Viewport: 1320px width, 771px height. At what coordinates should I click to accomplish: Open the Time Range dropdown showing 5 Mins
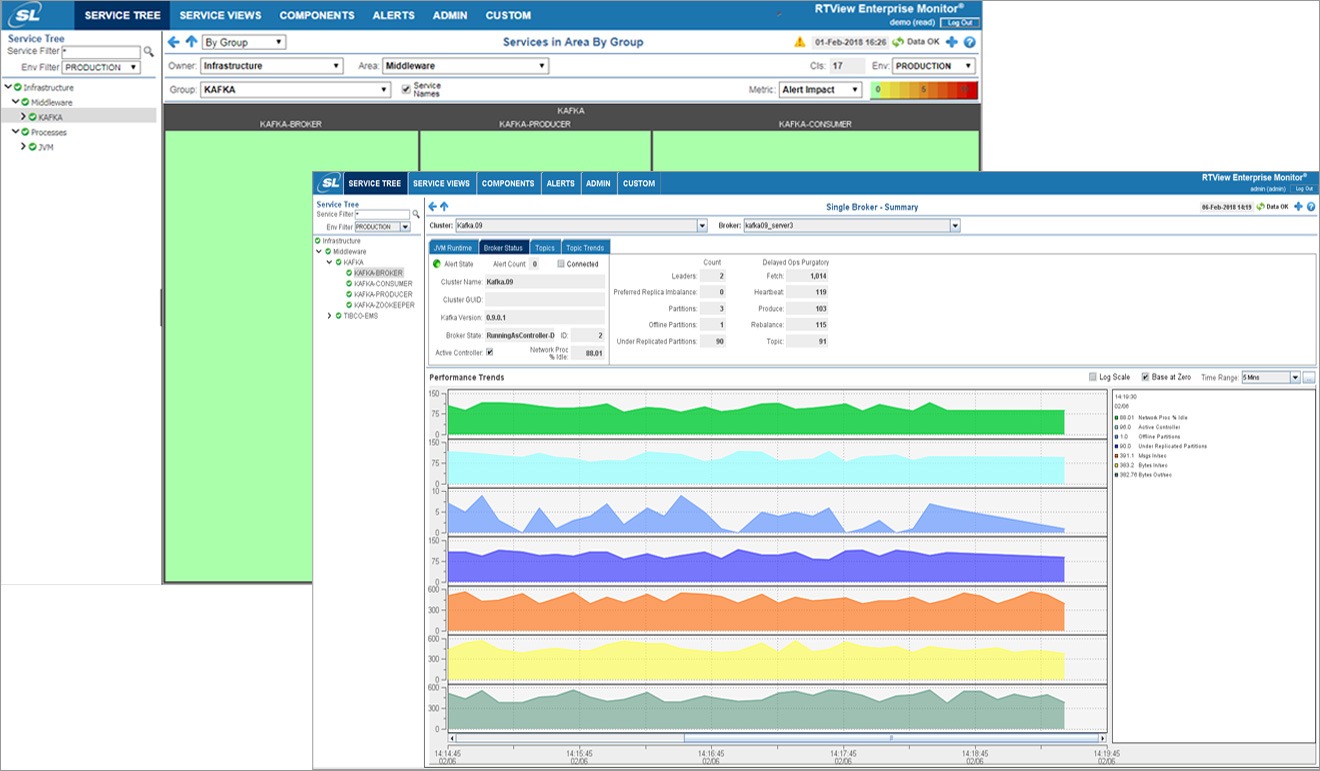point(1270,377)
